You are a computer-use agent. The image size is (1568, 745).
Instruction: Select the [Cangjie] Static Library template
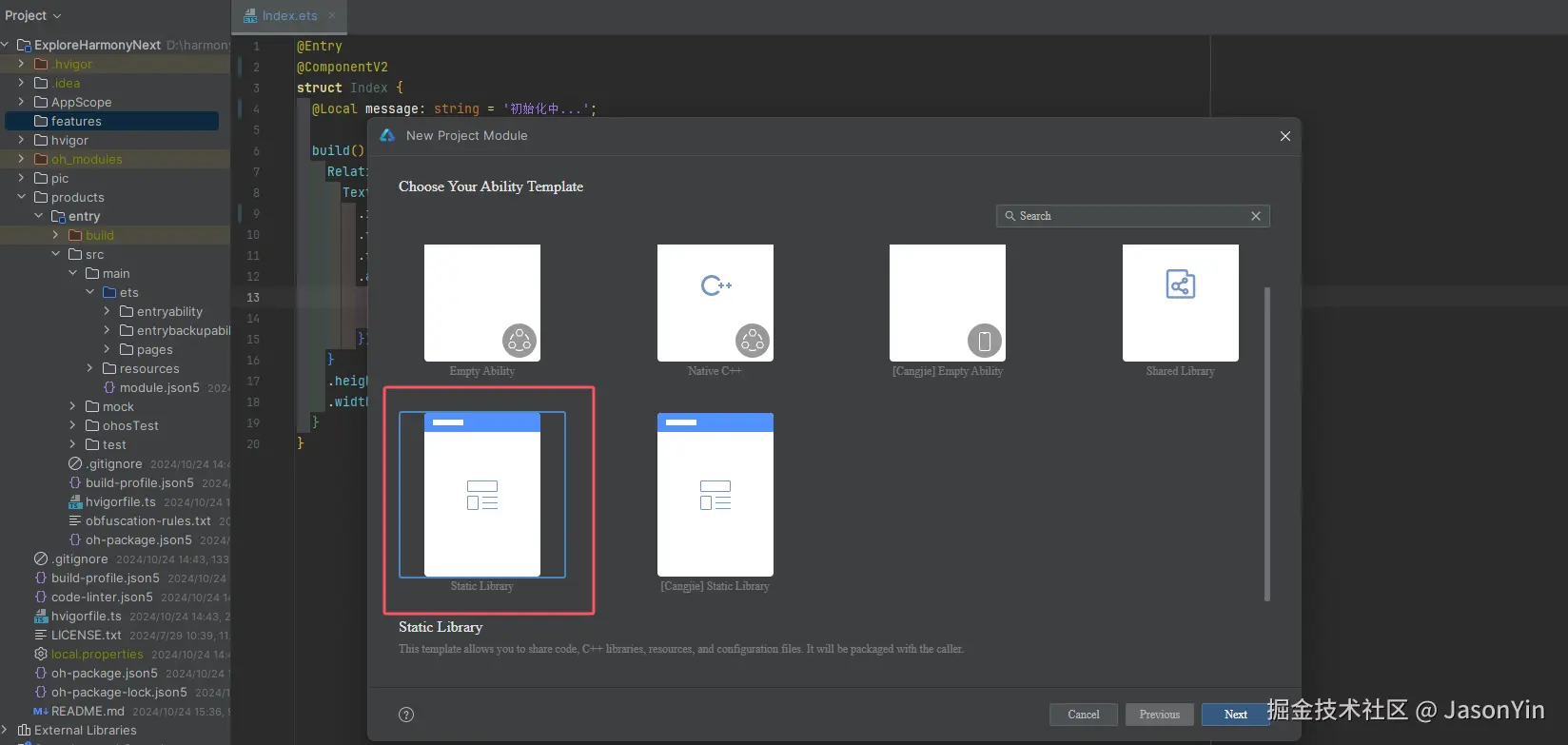(715, 495)
